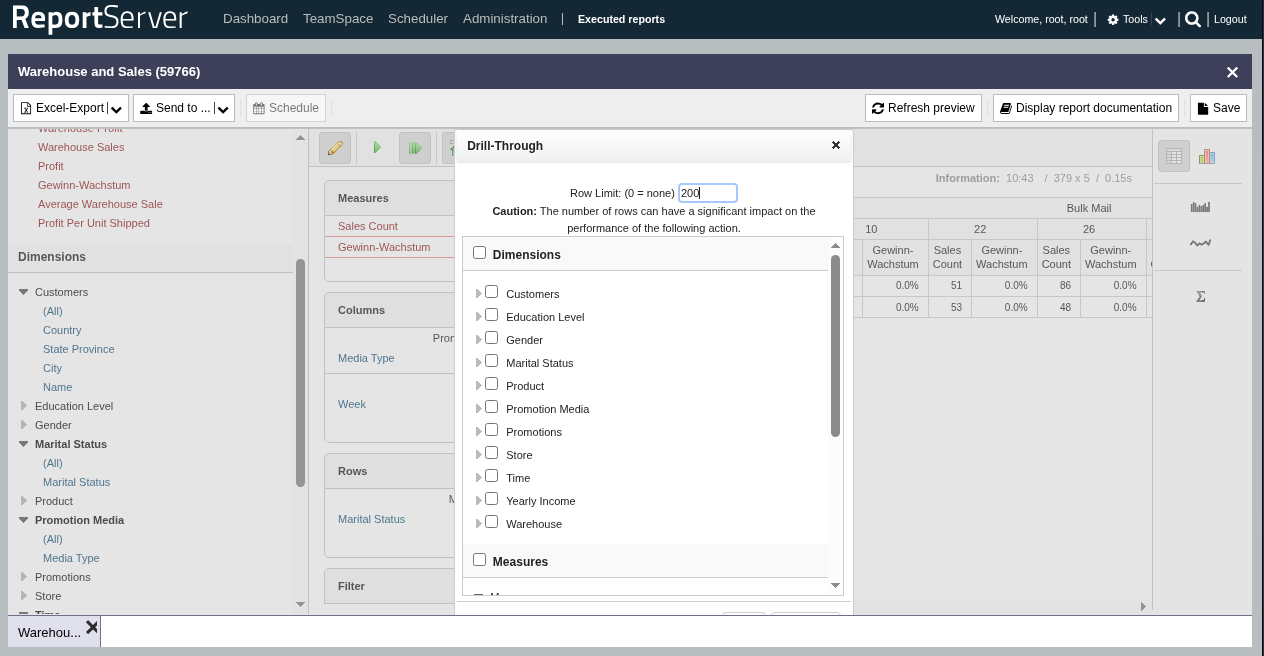Enable the Warehouse dimension checkbox
Image resolution: width=1264 pixels, height=656 pixels.
tap(492, 522)
